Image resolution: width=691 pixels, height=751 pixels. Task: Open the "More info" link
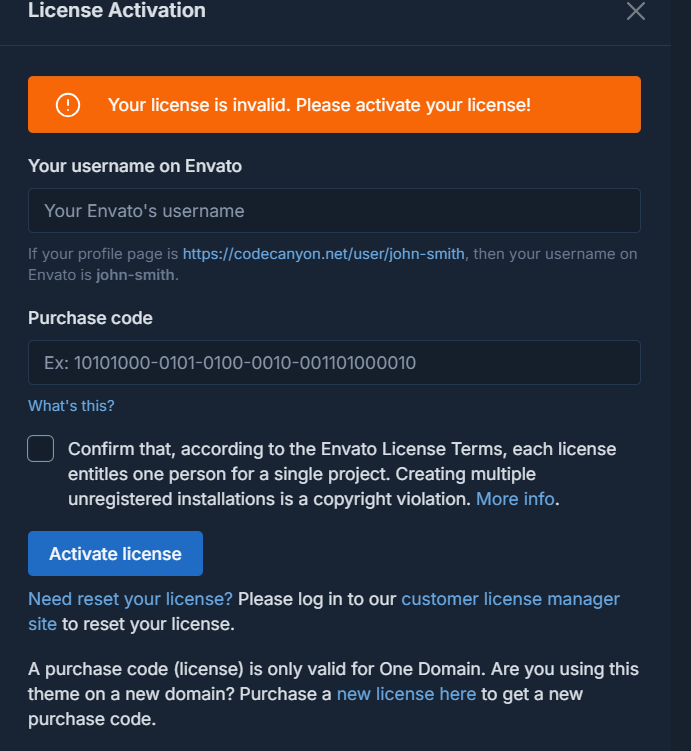point(515,499)
